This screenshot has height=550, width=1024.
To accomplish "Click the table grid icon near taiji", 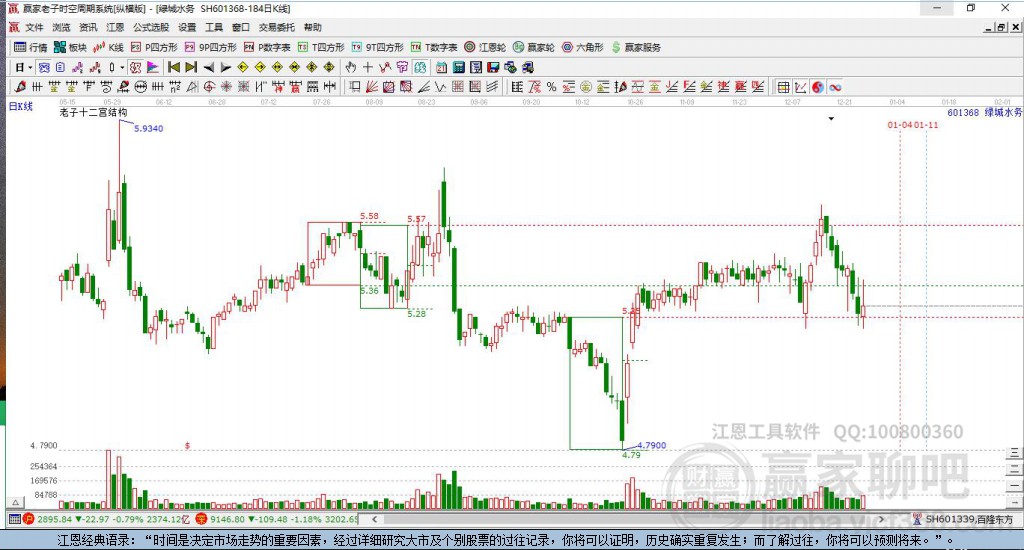I will (x=783, y=87).
